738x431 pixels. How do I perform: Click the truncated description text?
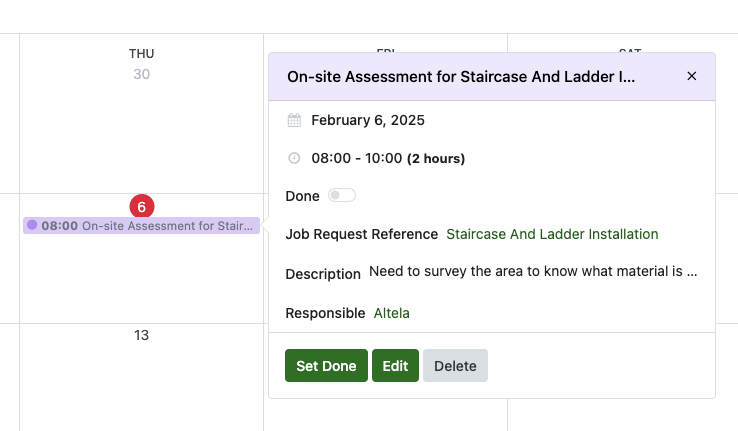click(x=532, y=271)
